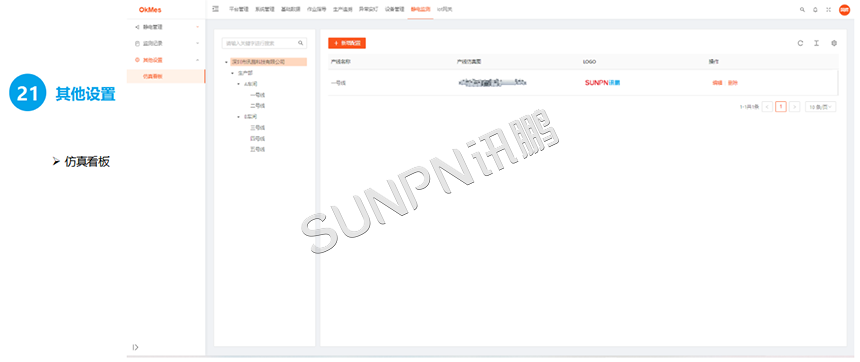Open the 系统管理 top menu

(x=265, y=10)
